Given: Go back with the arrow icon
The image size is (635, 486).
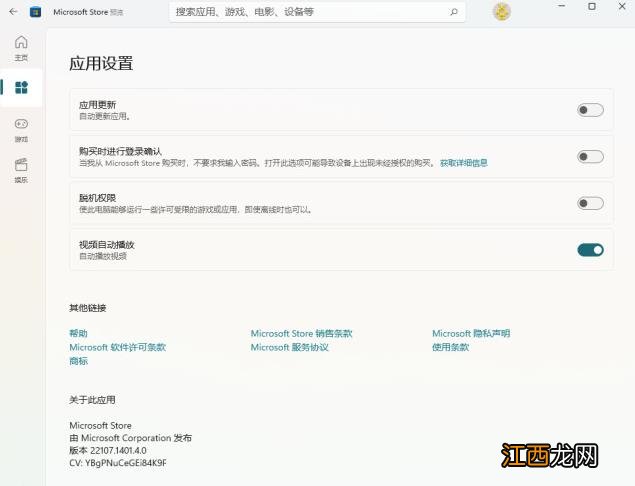Looking at the screenshot, I should pos(13,12).
